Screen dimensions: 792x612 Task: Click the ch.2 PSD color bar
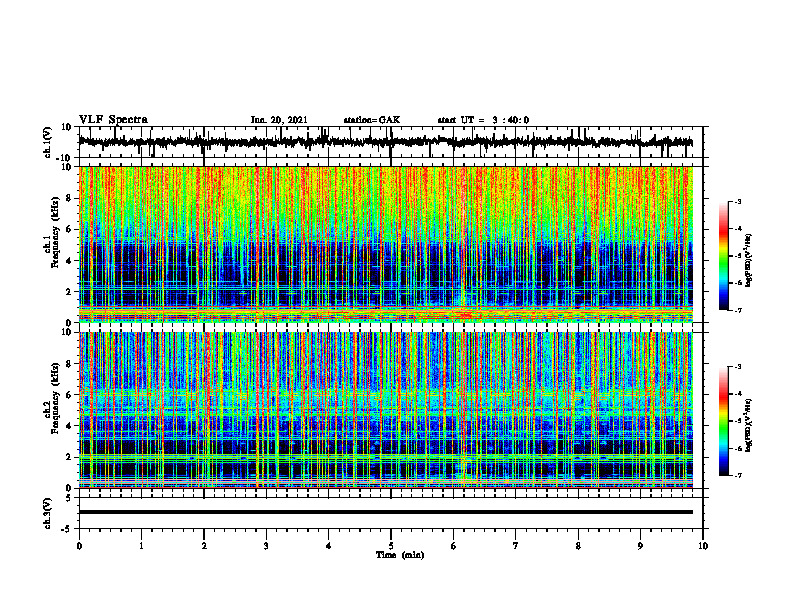tap(723, 421)
